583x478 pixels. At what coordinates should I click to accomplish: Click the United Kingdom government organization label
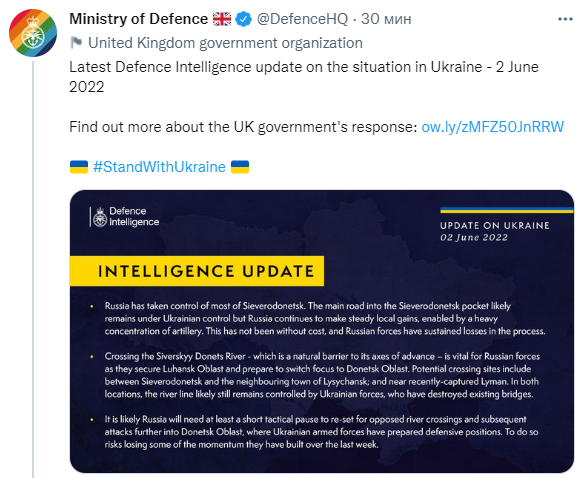[x=225, y=43]
